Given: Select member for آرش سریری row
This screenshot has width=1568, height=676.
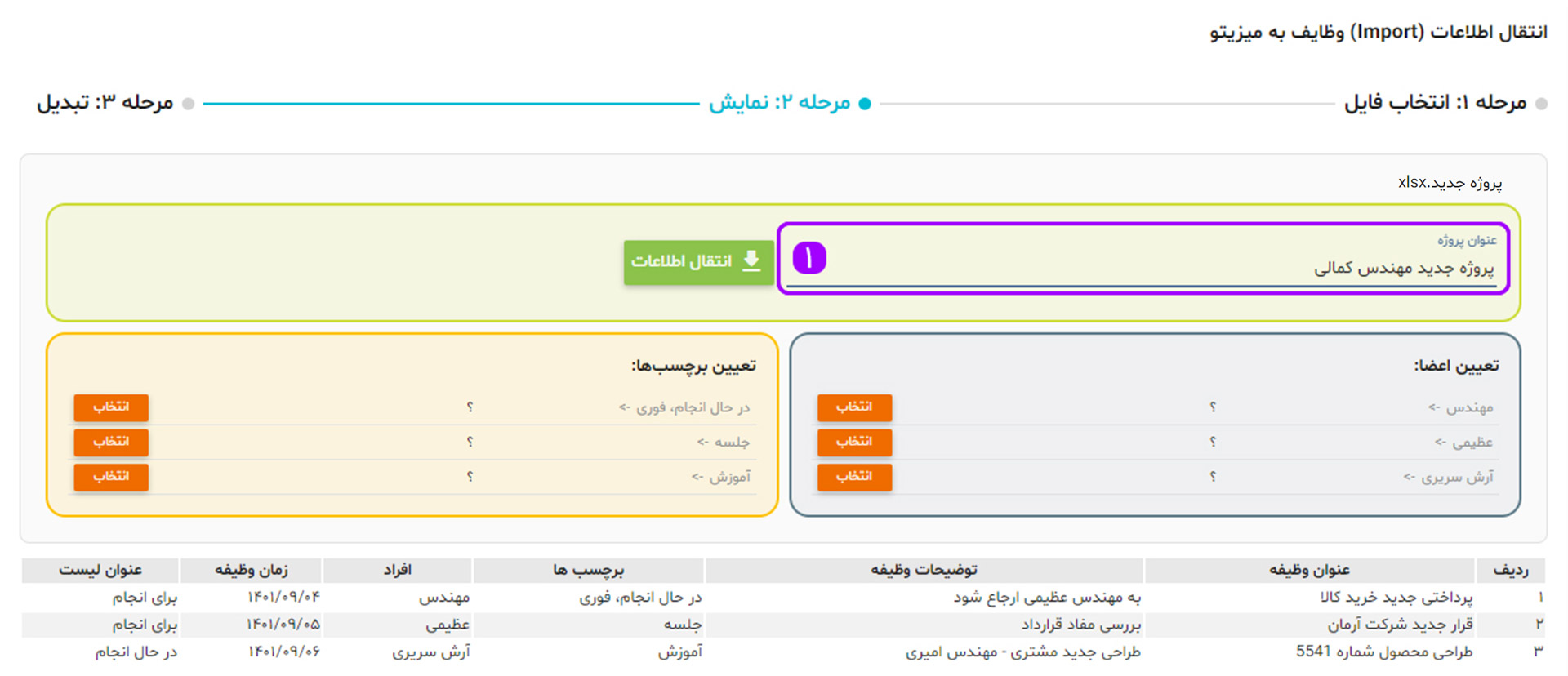Looking at the screenshot, I should tap(854, 477).
